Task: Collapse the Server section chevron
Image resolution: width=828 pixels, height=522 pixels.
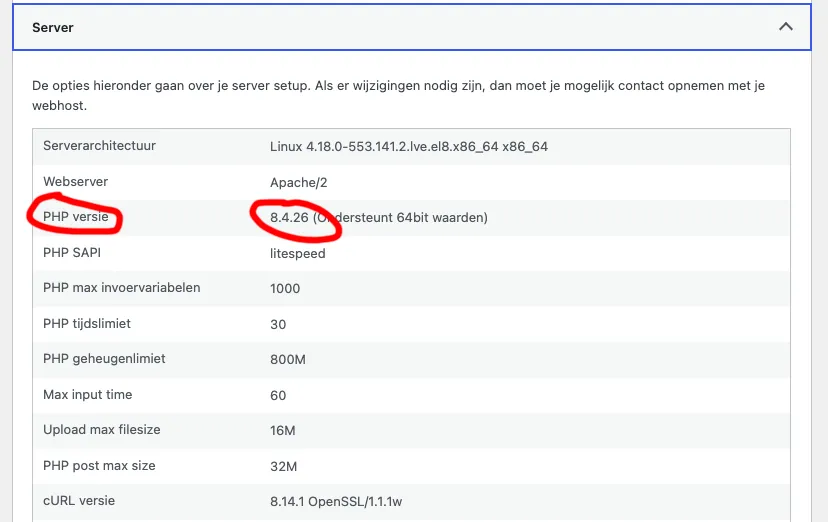Action: tap(786, 26)
